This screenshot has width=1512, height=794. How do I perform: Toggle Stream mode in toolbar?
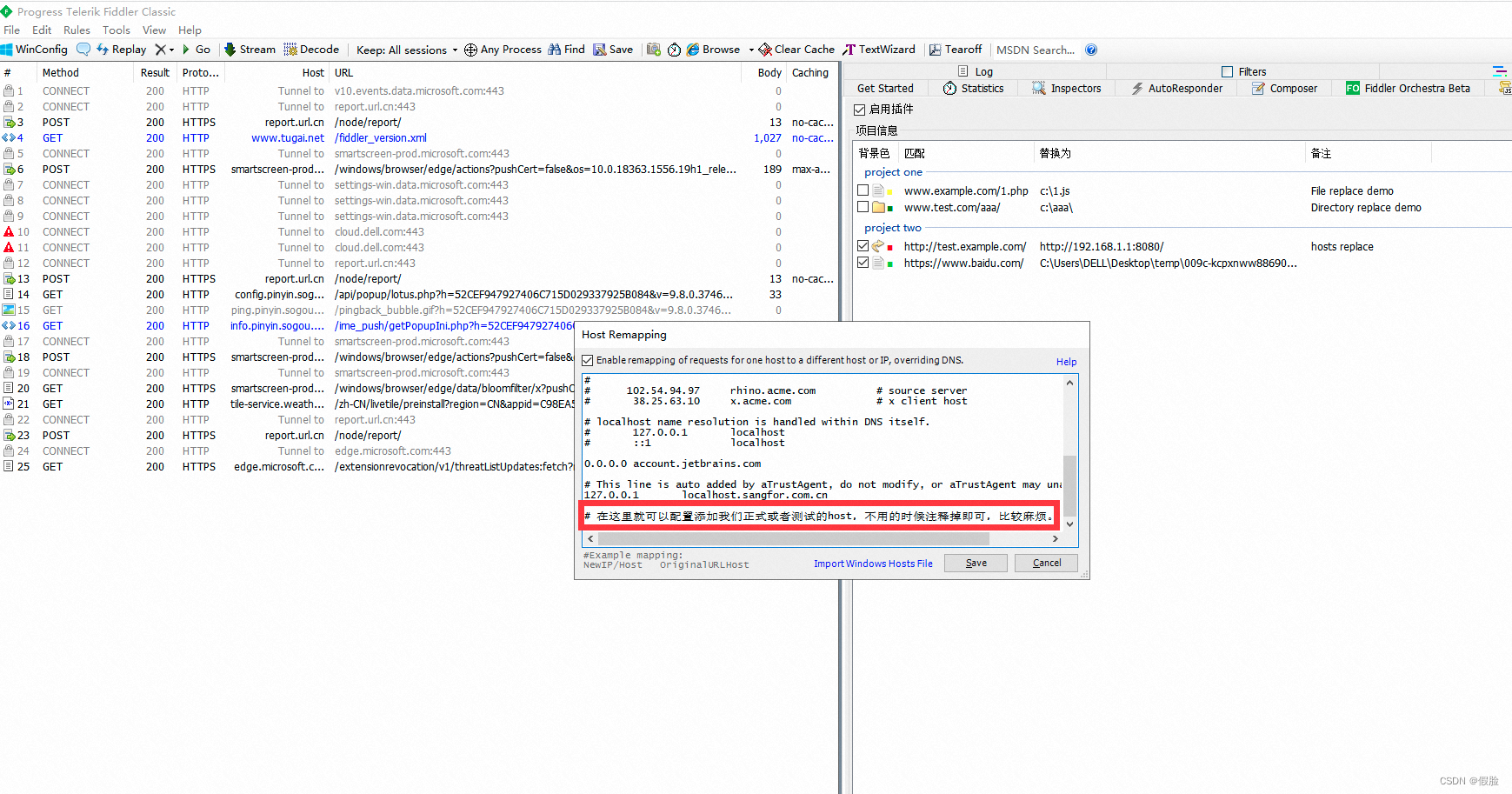tap(250, 50)
